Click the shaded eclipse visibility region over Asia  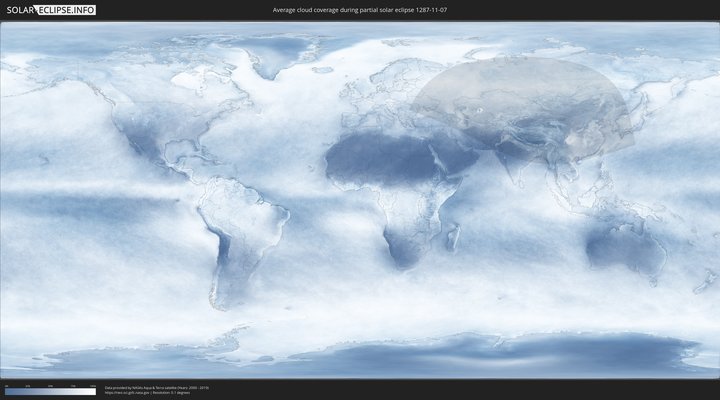pos(523,108)
